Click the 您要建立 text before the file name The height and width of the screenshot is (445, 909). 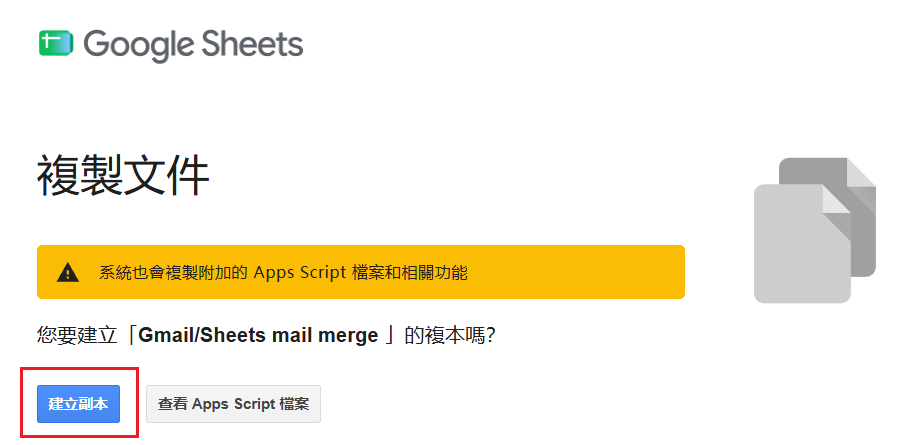(77, 335)
